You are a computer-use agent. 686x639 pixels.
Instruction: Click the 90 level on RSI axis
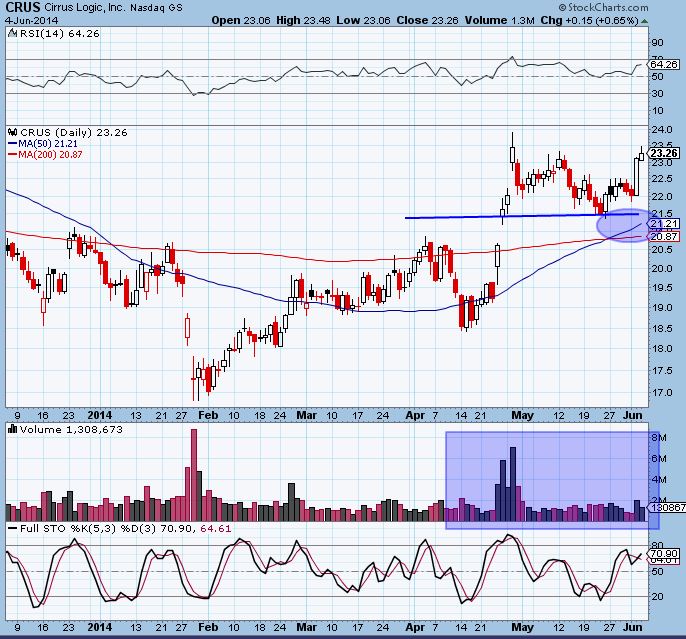point(658,42)
